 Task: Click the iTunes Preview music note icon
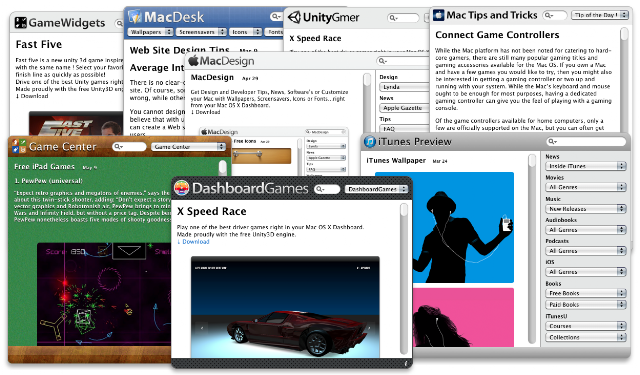click(x=370, y=141)
